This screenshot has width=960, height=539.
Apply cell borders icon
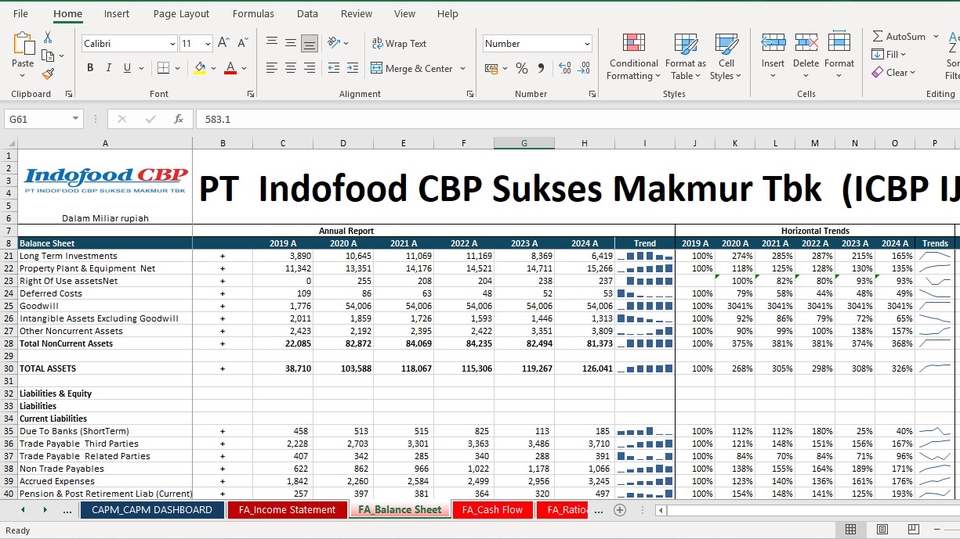point(163,68)
